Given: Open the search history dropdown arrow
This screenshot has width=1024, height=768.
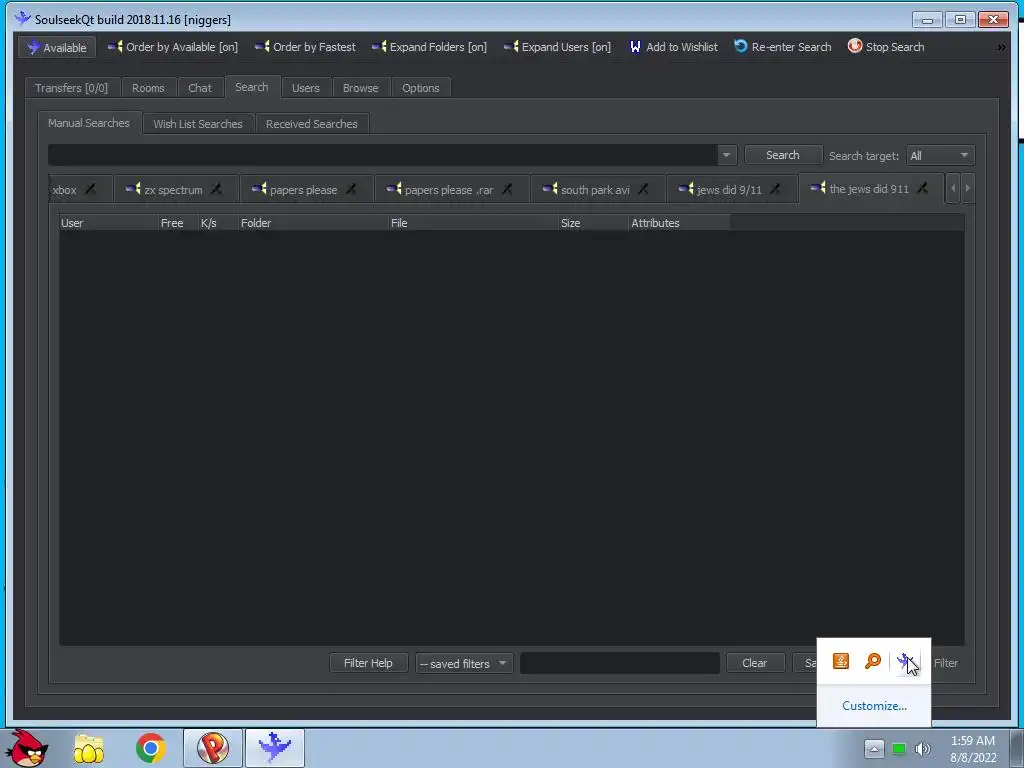Looking at the screenshot, I should coord(726,155).
